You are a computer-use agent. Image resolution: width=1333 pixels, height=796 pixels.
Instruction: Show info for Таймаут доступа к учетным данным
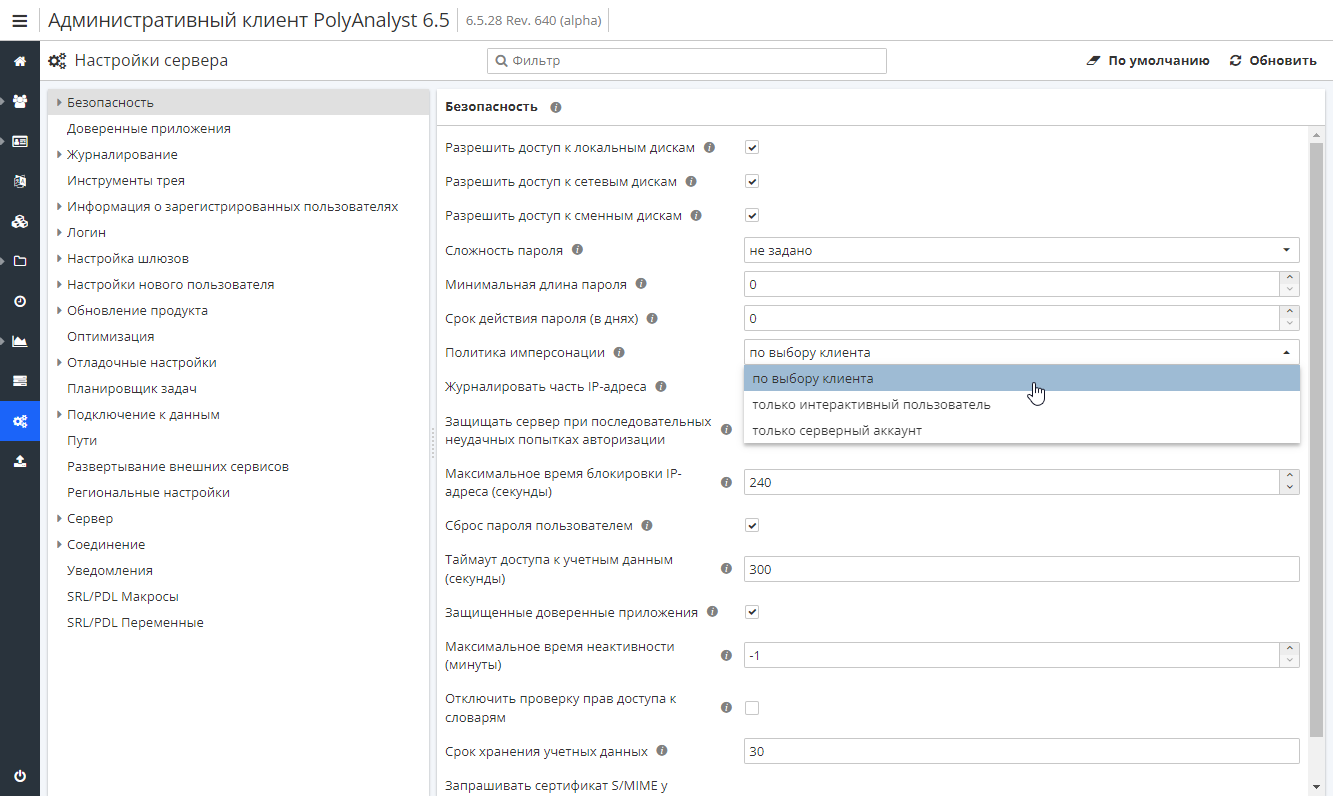[x=727, y=568]
